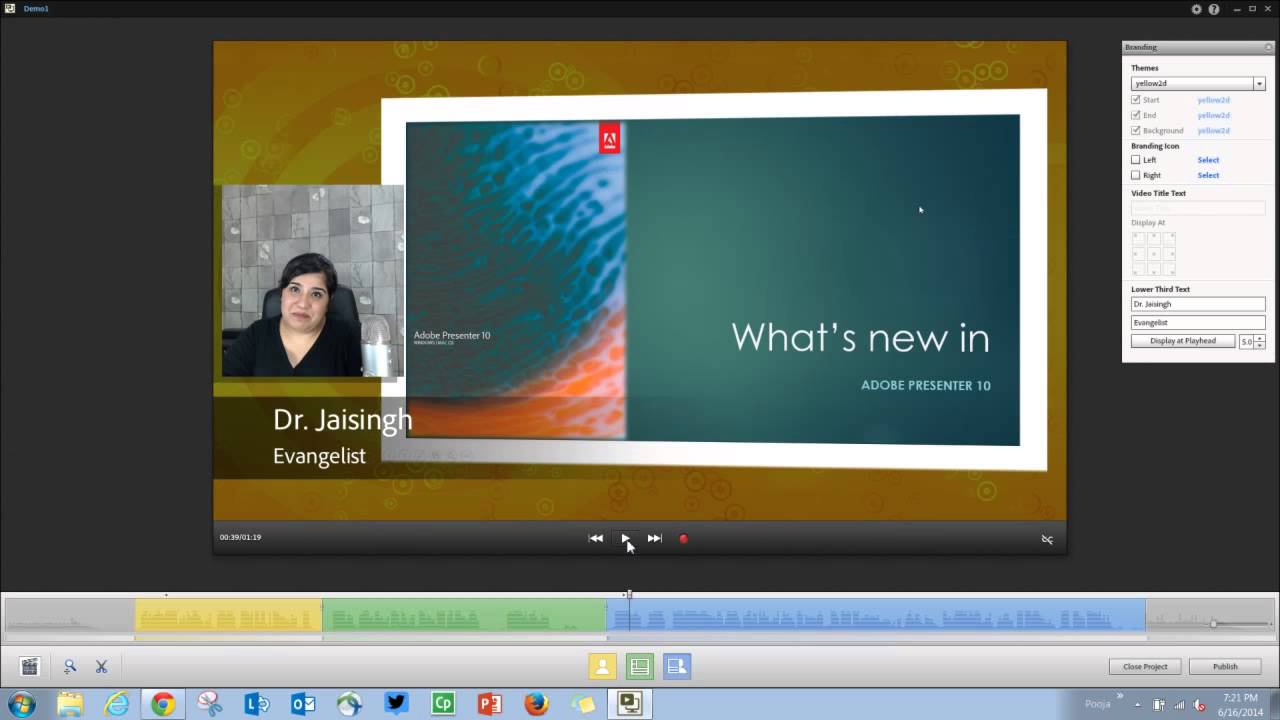Open Sticky Notes from taskbar
Screen dimensions: 1280x720
[x=582, y=705]
